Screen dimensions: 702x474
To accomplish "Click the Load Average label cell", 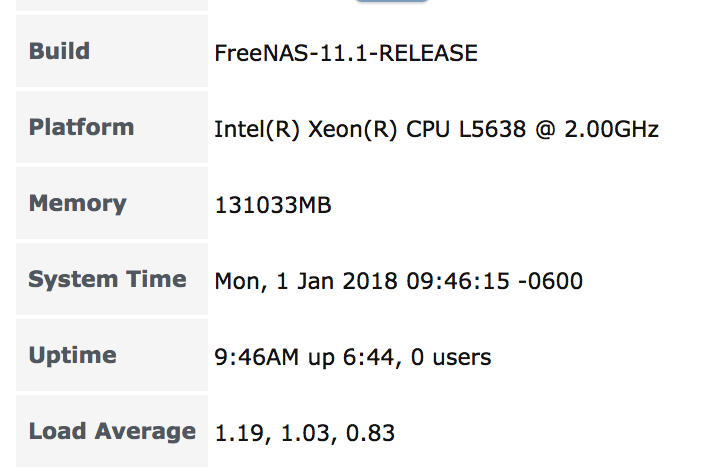I will (x=112, y=431).
